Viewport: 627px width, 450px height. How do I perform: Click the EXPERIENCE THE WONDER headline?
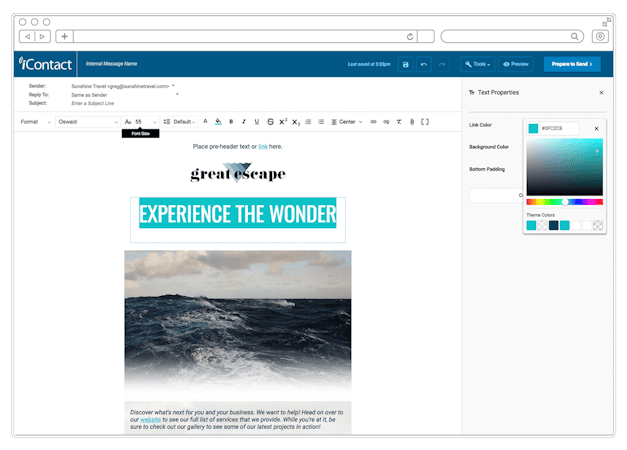pyautogui.click(x=238, y=213)
